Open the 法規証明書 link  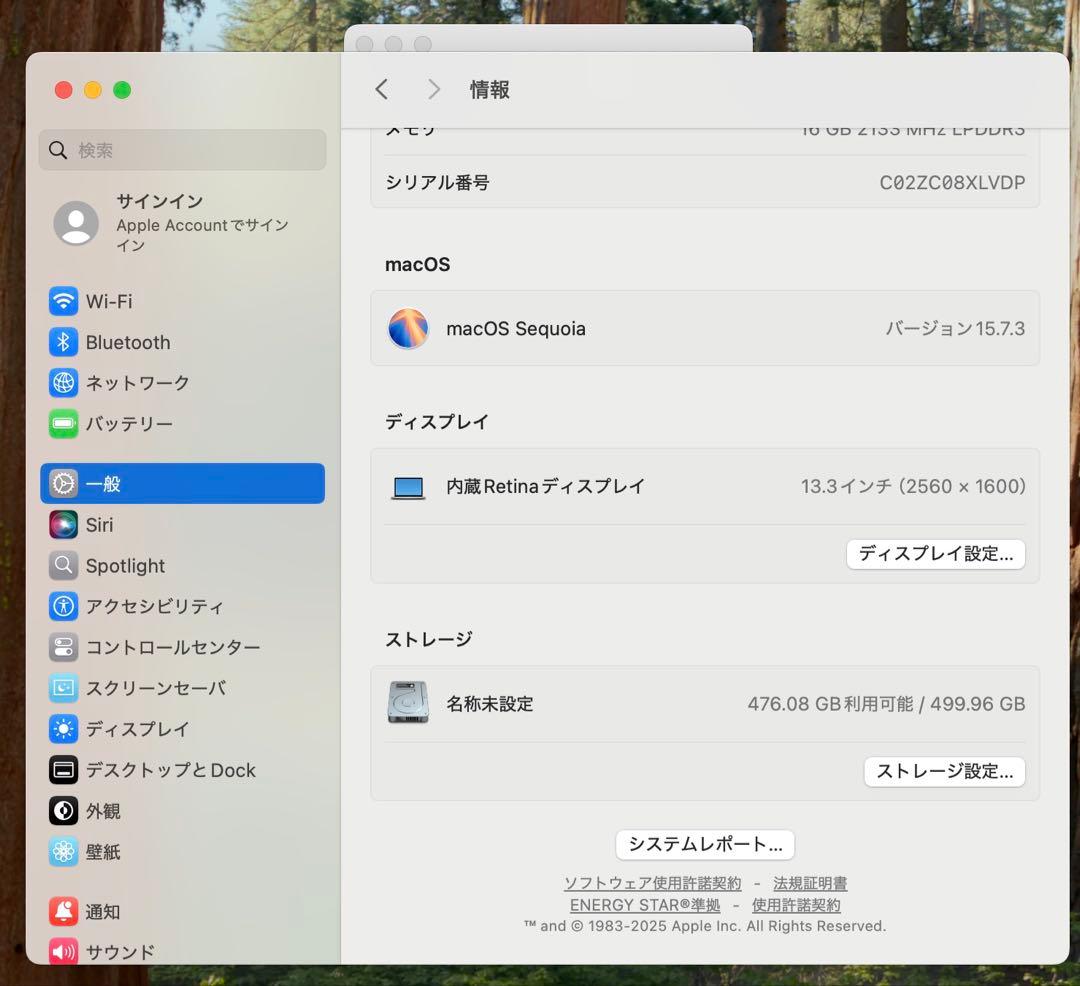(x=809, y=883)
